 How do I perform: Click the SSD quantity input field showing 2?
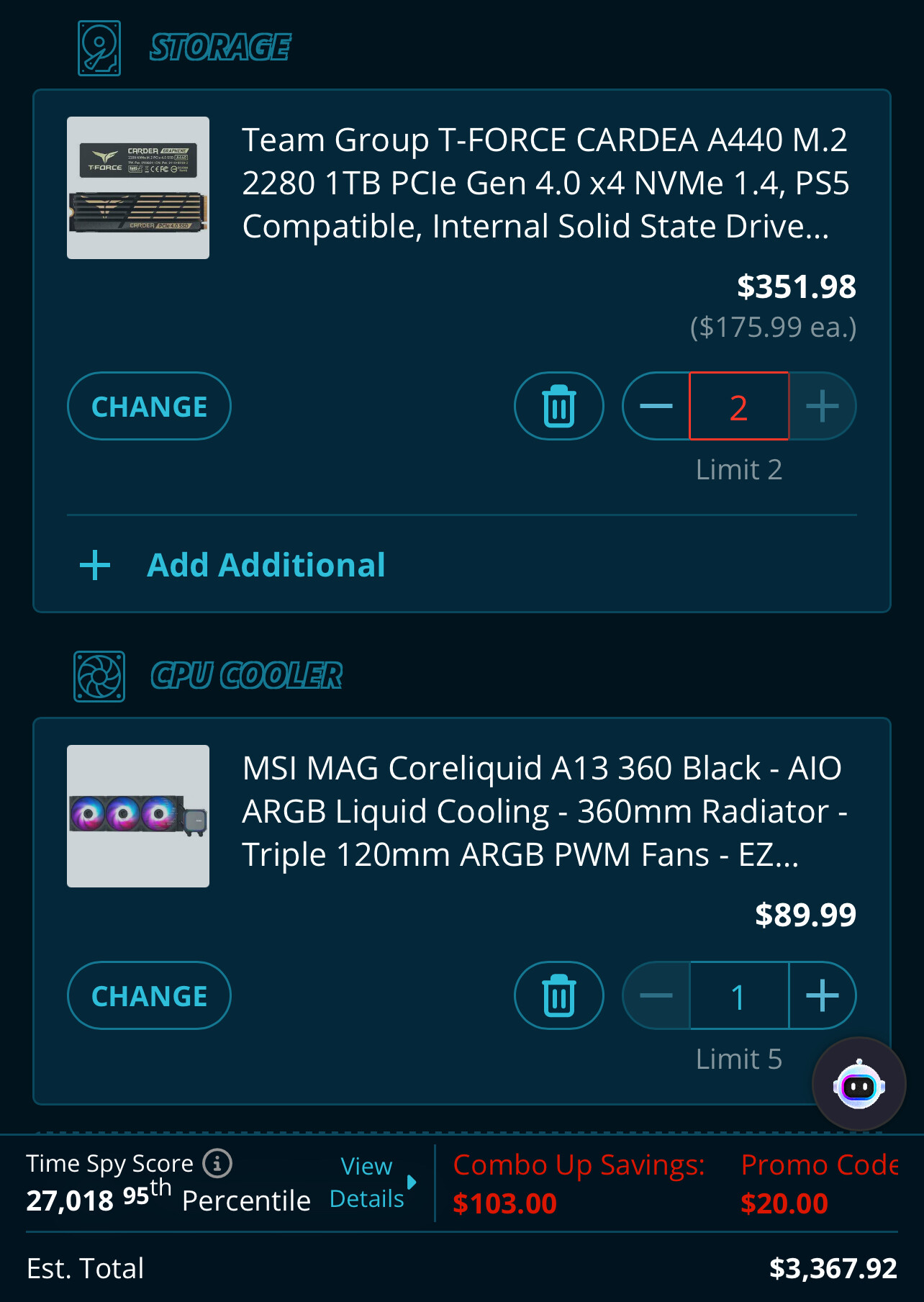(x=739, y=405)
